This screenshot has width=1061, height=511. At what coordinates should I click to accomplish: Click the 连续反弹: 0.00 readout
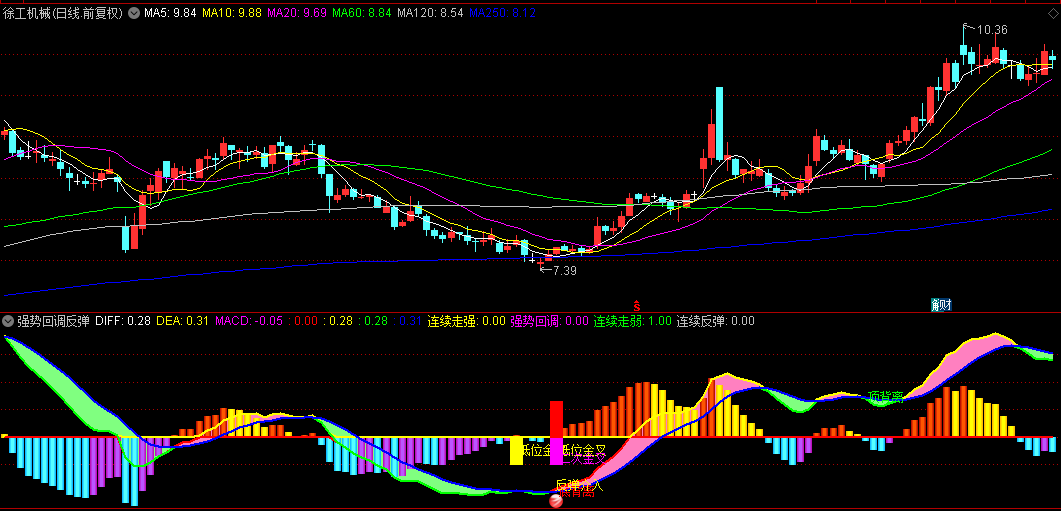pos(715,321)
